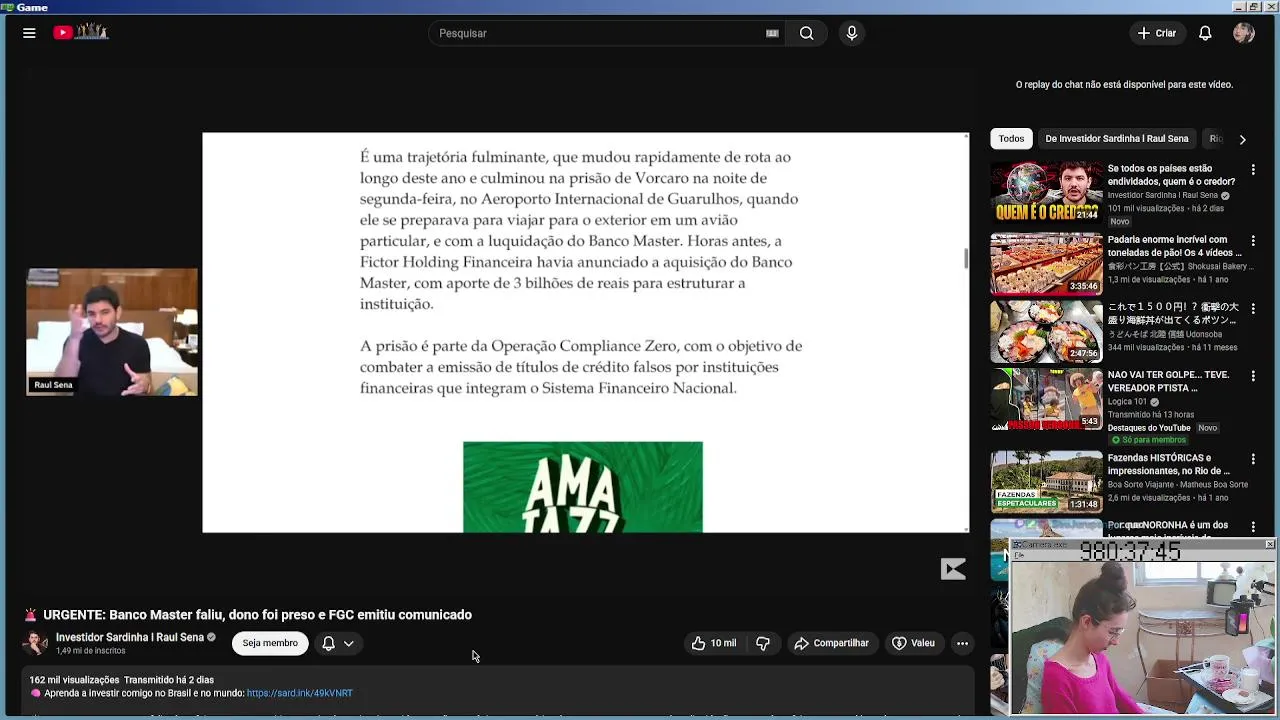Click the magnifier search button
1280x720 pixels.
(806, 33)
